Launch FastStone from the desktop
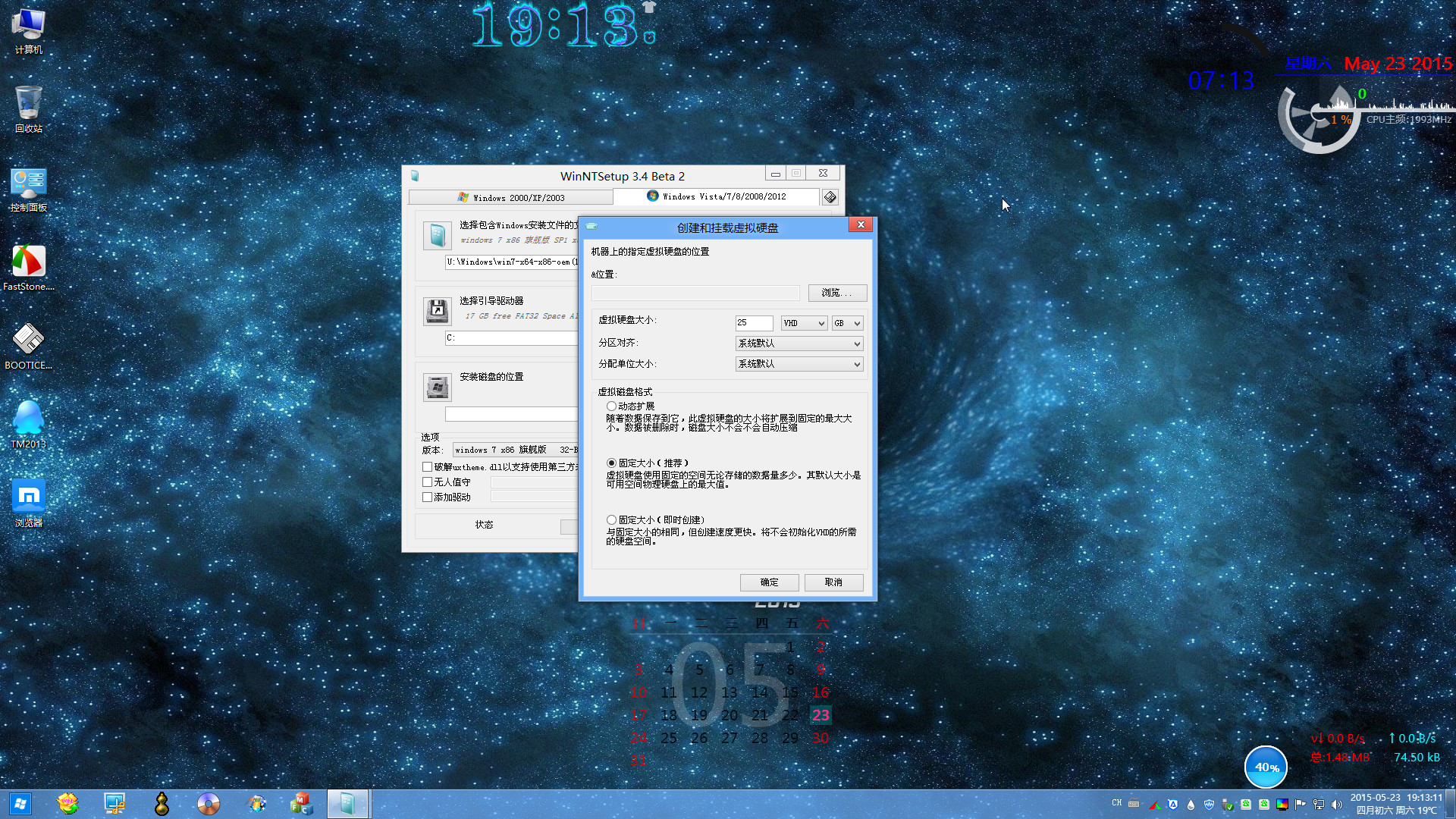This screenshot has width=1456, height=819. pos(29,268)
